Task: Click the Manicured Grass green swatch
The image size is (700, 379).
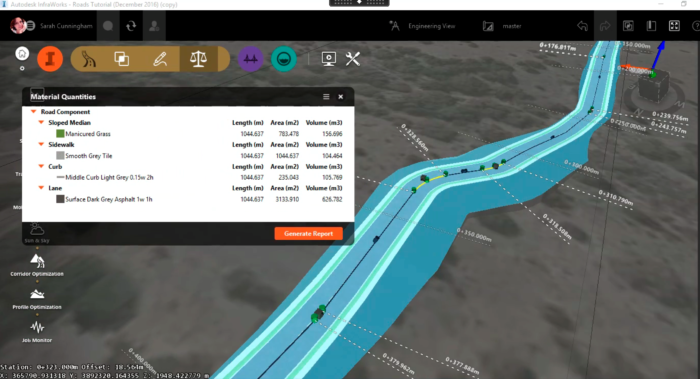Action: click(60, 133)
